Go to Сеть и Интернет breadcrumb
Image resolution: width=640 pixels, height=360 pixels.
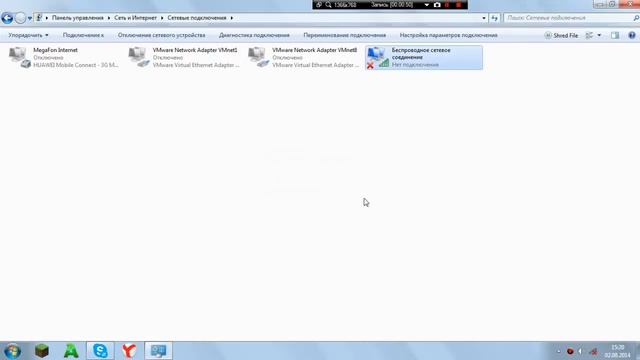click(x=135, y=18)
